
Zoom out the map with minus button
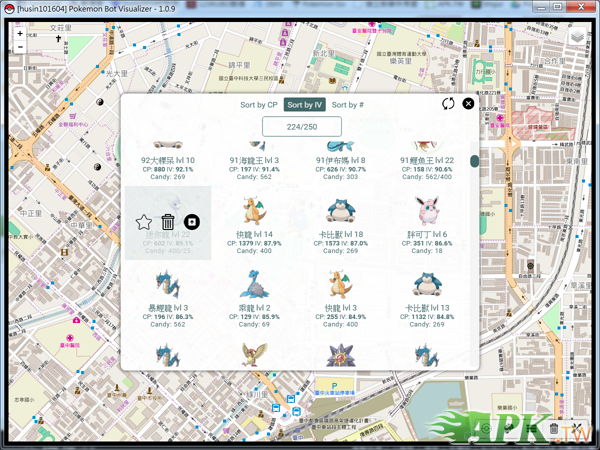tap(20, 47)
